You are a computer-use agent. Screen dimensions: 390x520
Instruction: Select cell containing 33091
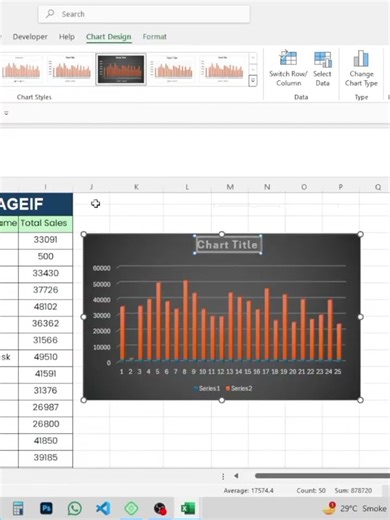[45, 240]
